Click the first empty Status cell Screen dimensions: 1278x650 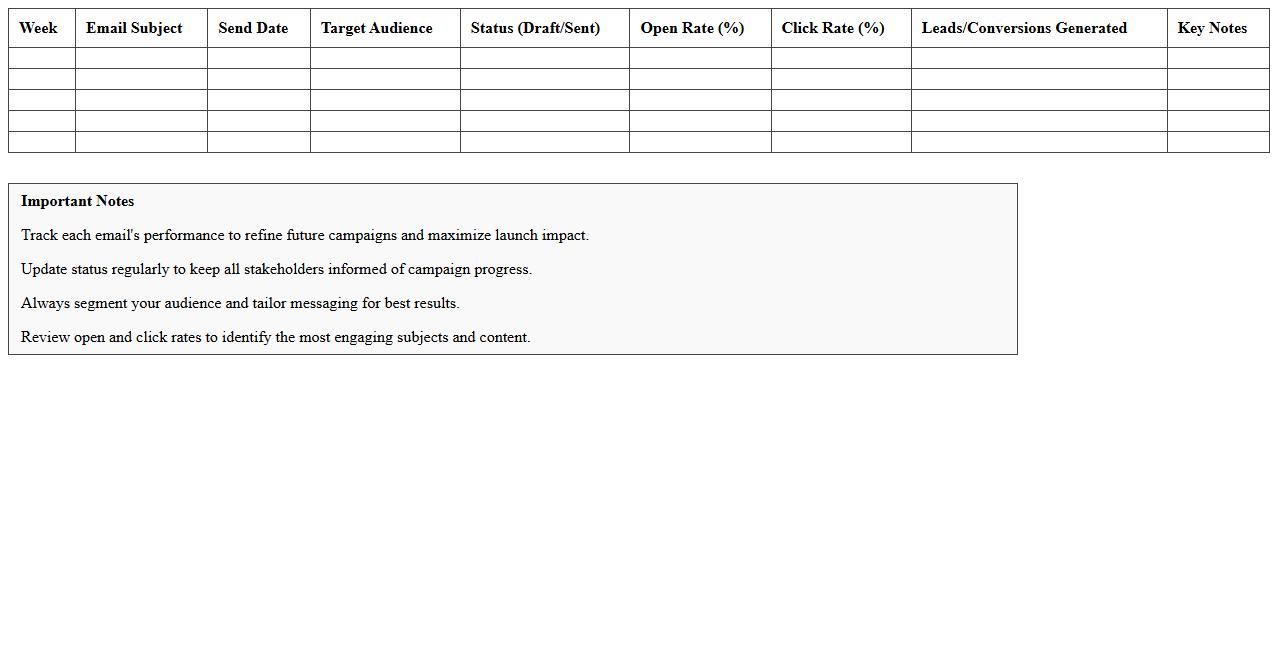click(x=544, y=58)
